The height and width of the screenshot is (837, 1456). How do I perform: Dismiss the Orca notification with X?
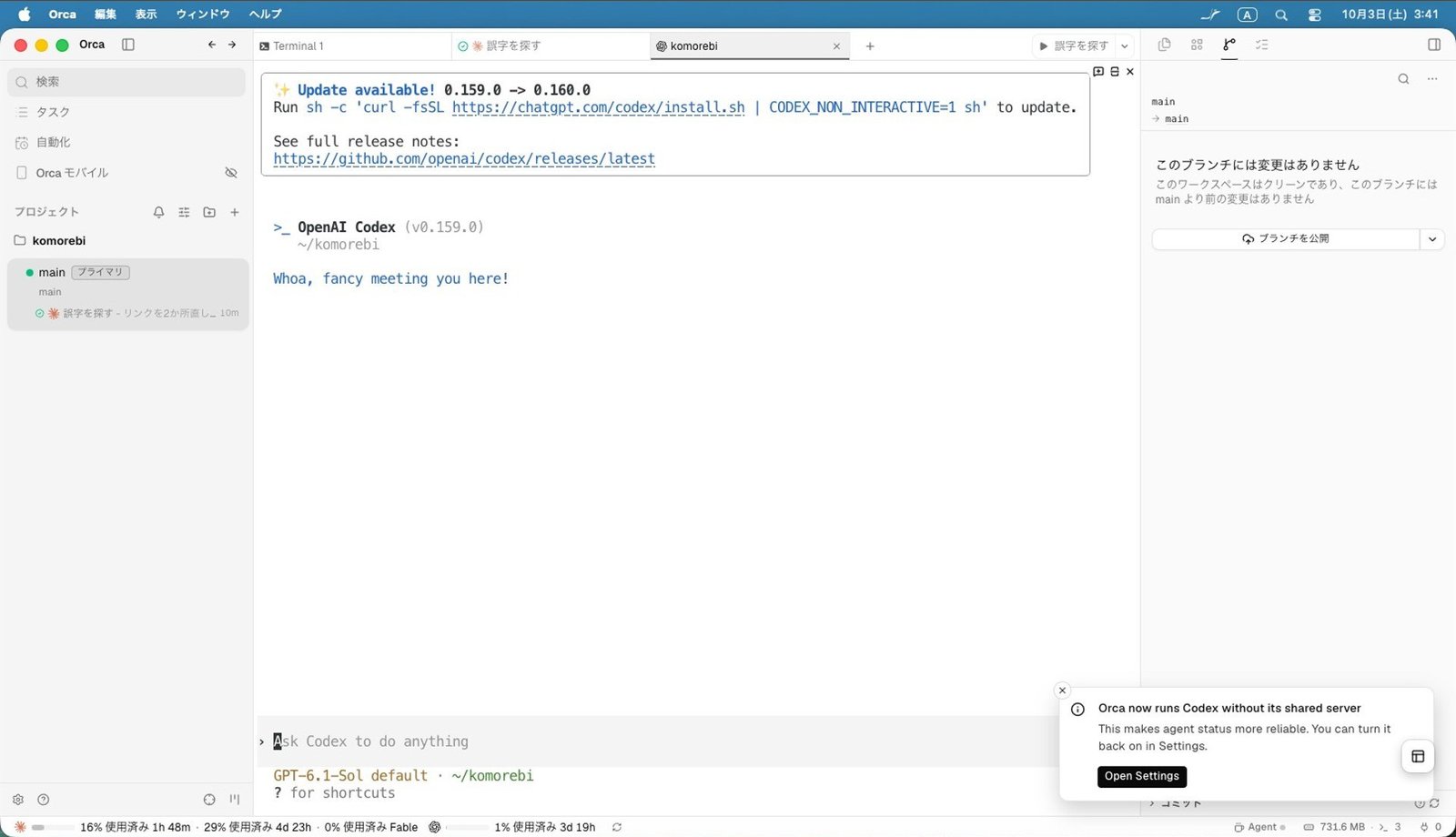pyautogui.click(x=1062, y=691)
